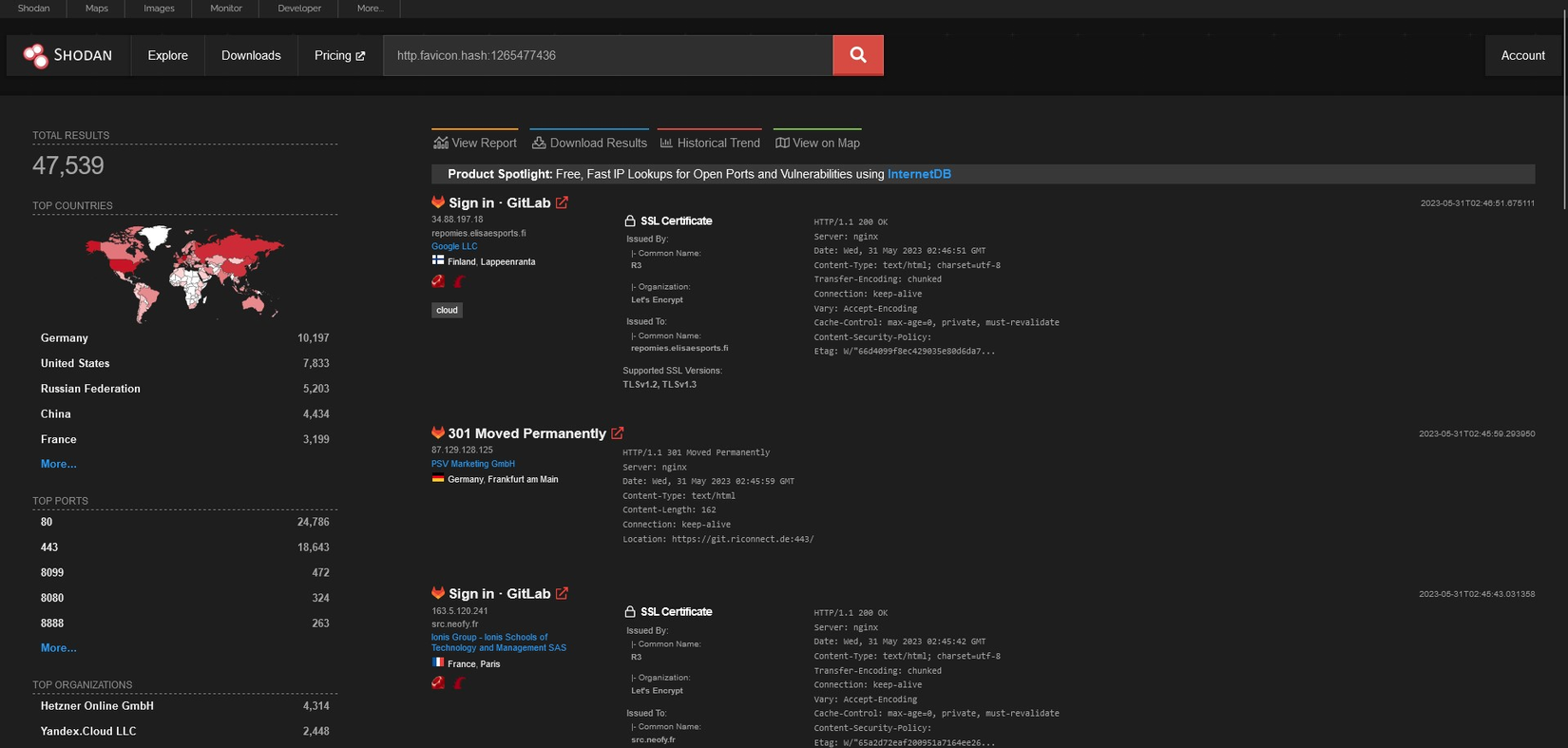Screen dimensions: 1568x748
Task: Open Images in the top bar
Action: [x=159, y=9]
